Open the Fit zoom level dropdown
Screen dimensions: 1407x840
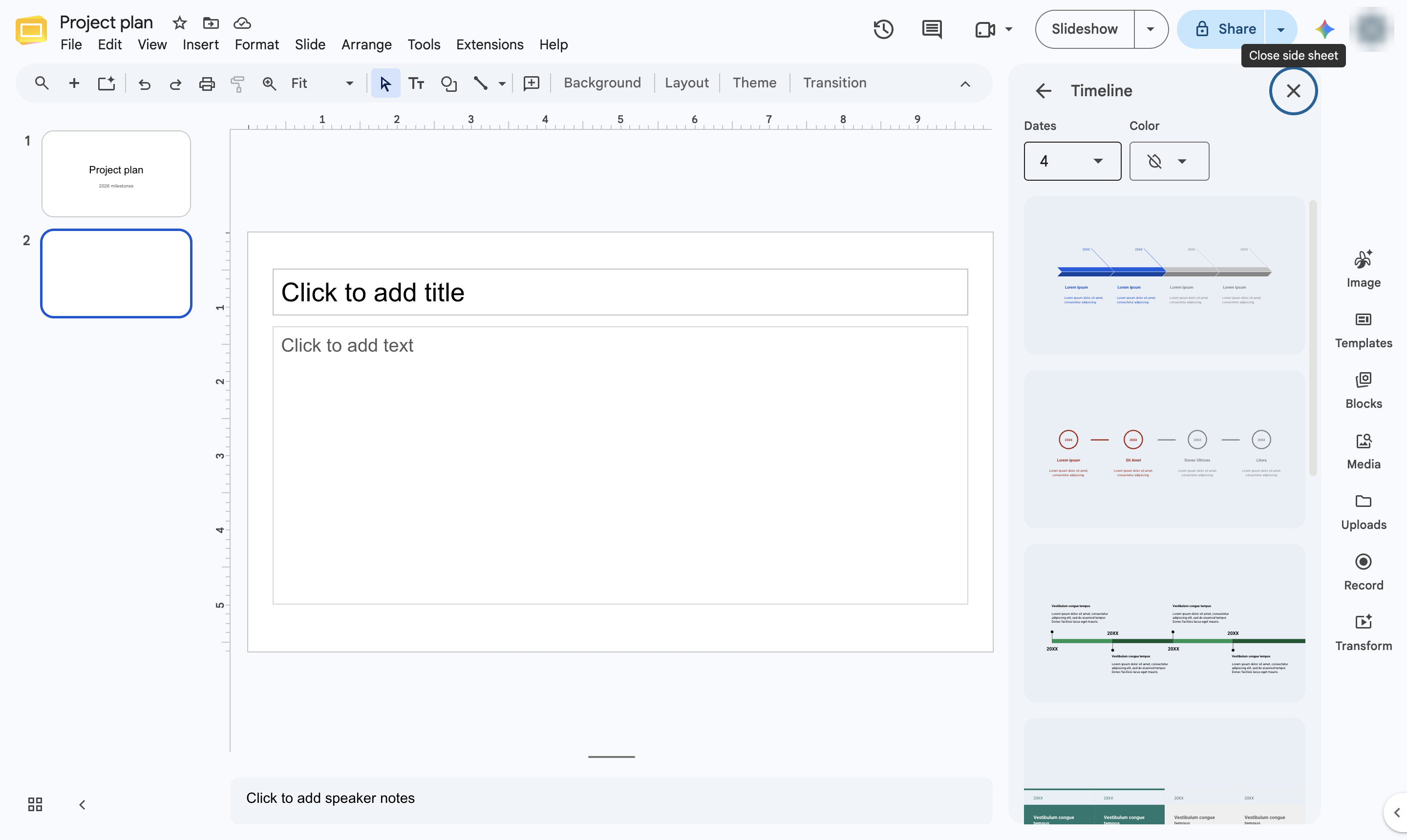[323, 83]
